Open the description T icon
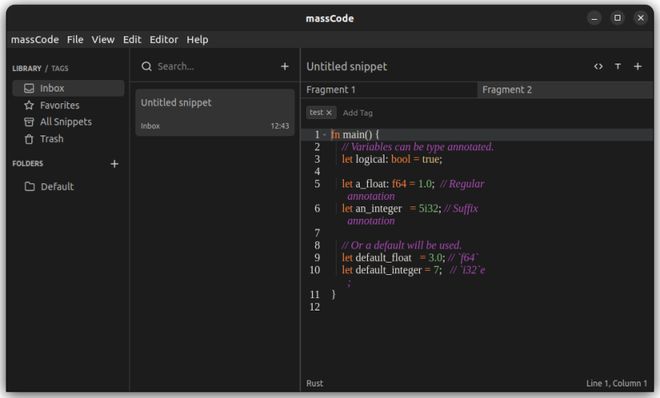This screenshot has height=398, width=660. (x=617, y=66)
